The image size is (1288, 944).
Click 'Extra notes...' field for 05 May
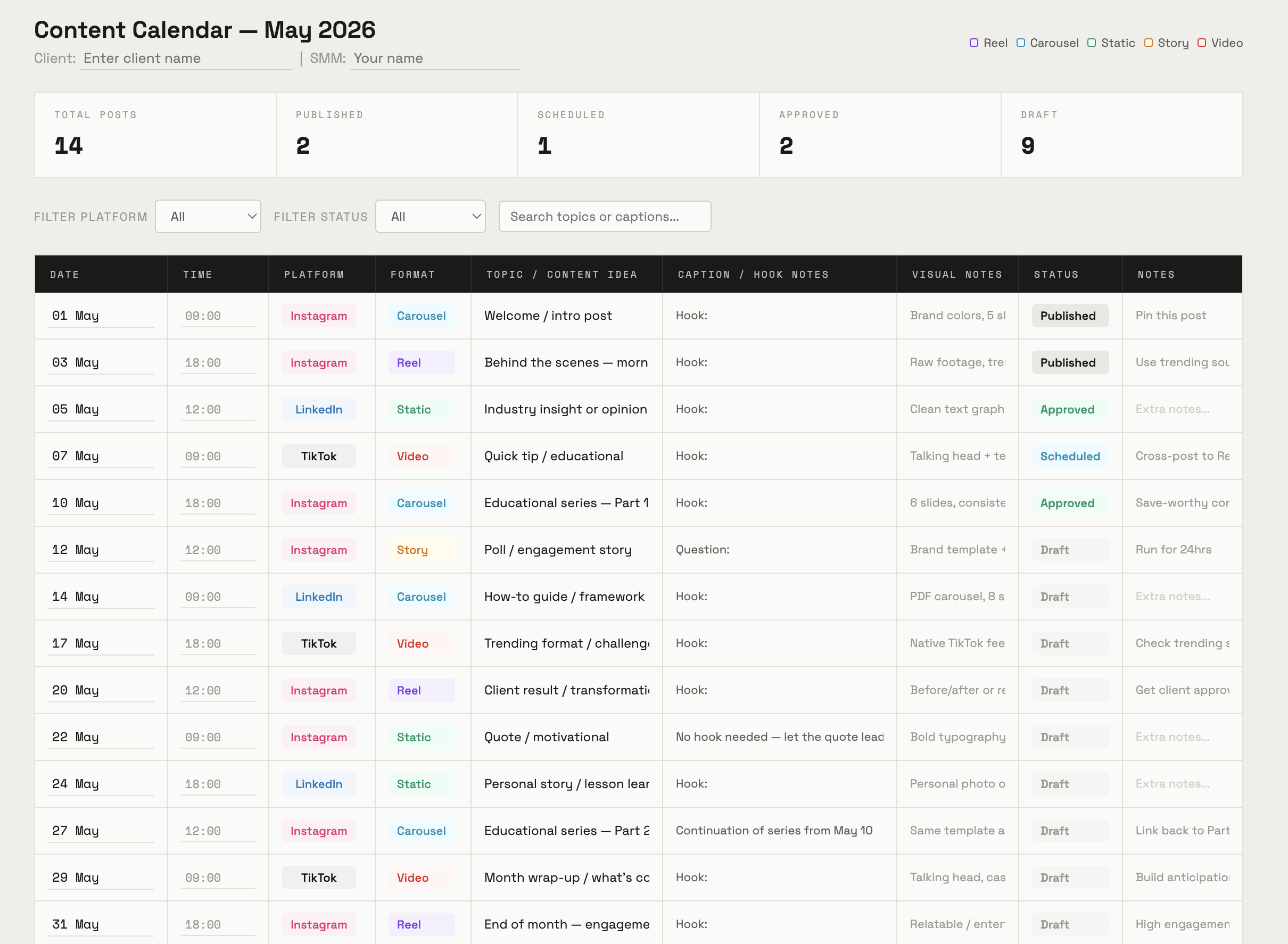tap(1182, 409)
